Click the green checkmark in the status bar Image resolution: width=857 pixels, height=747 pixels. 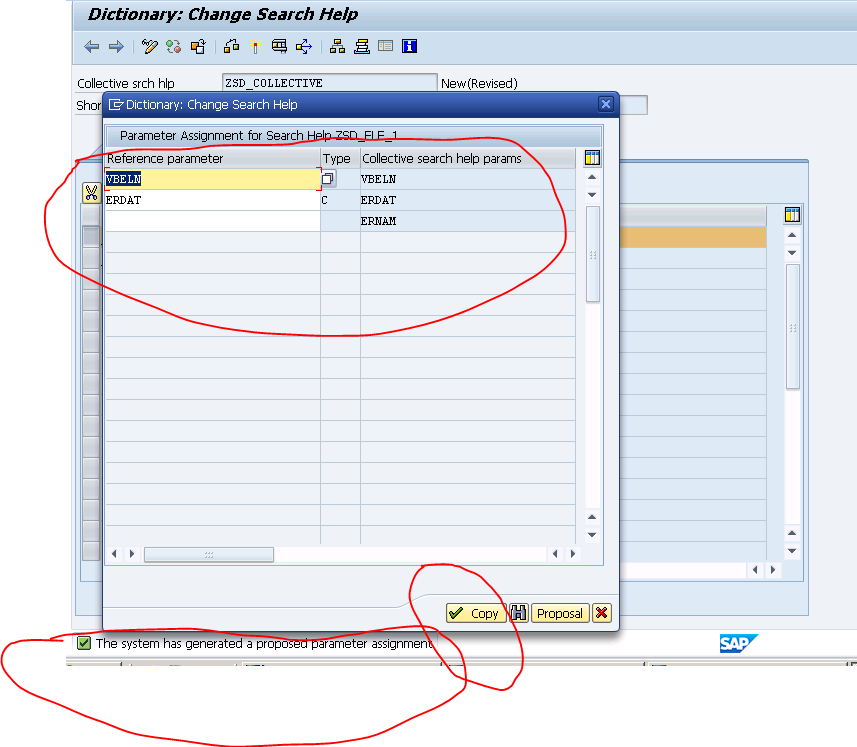tap(83, 643)
